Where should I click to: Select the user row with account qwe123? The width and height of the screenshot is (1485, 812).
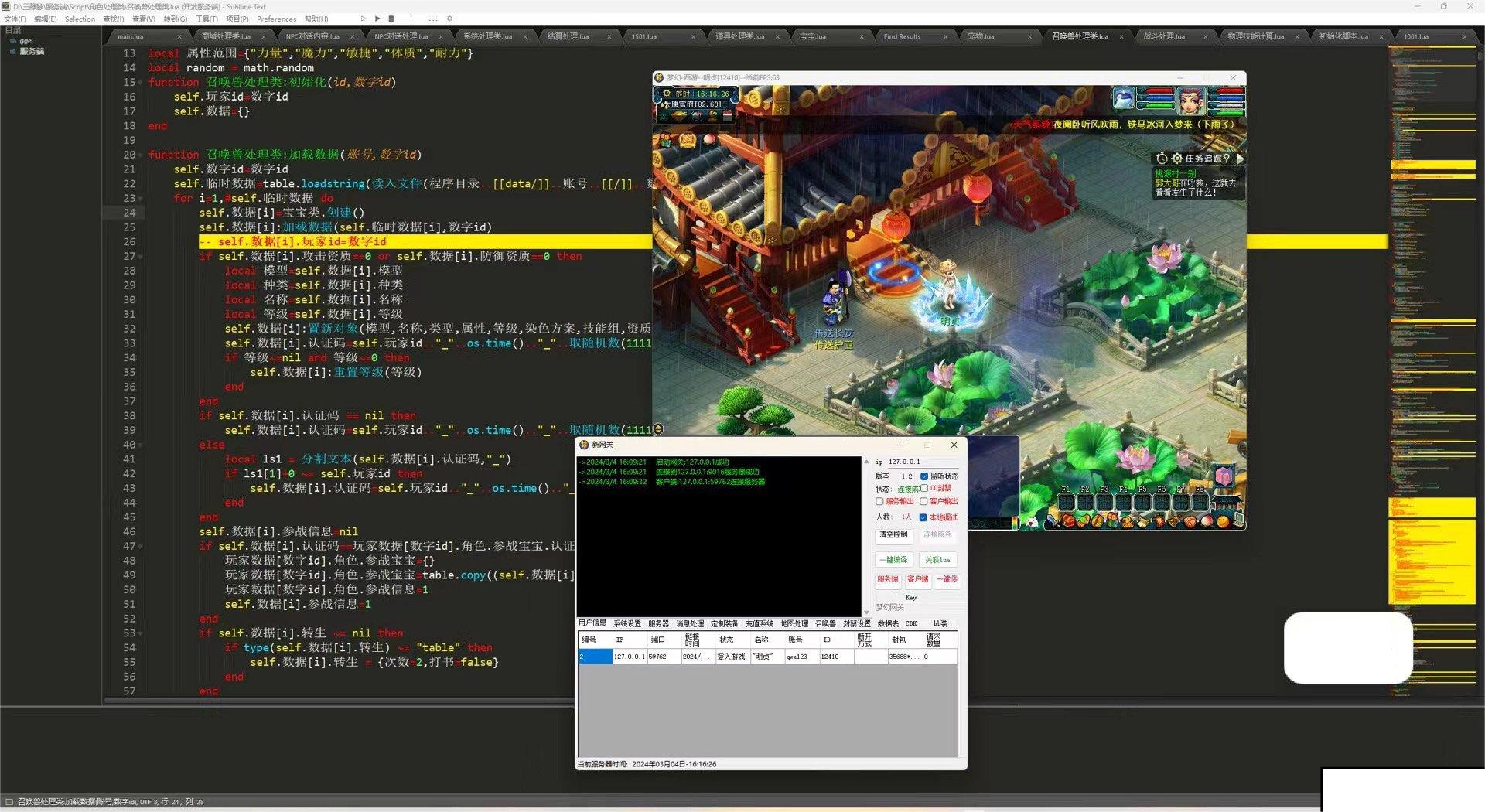point(767,657)
